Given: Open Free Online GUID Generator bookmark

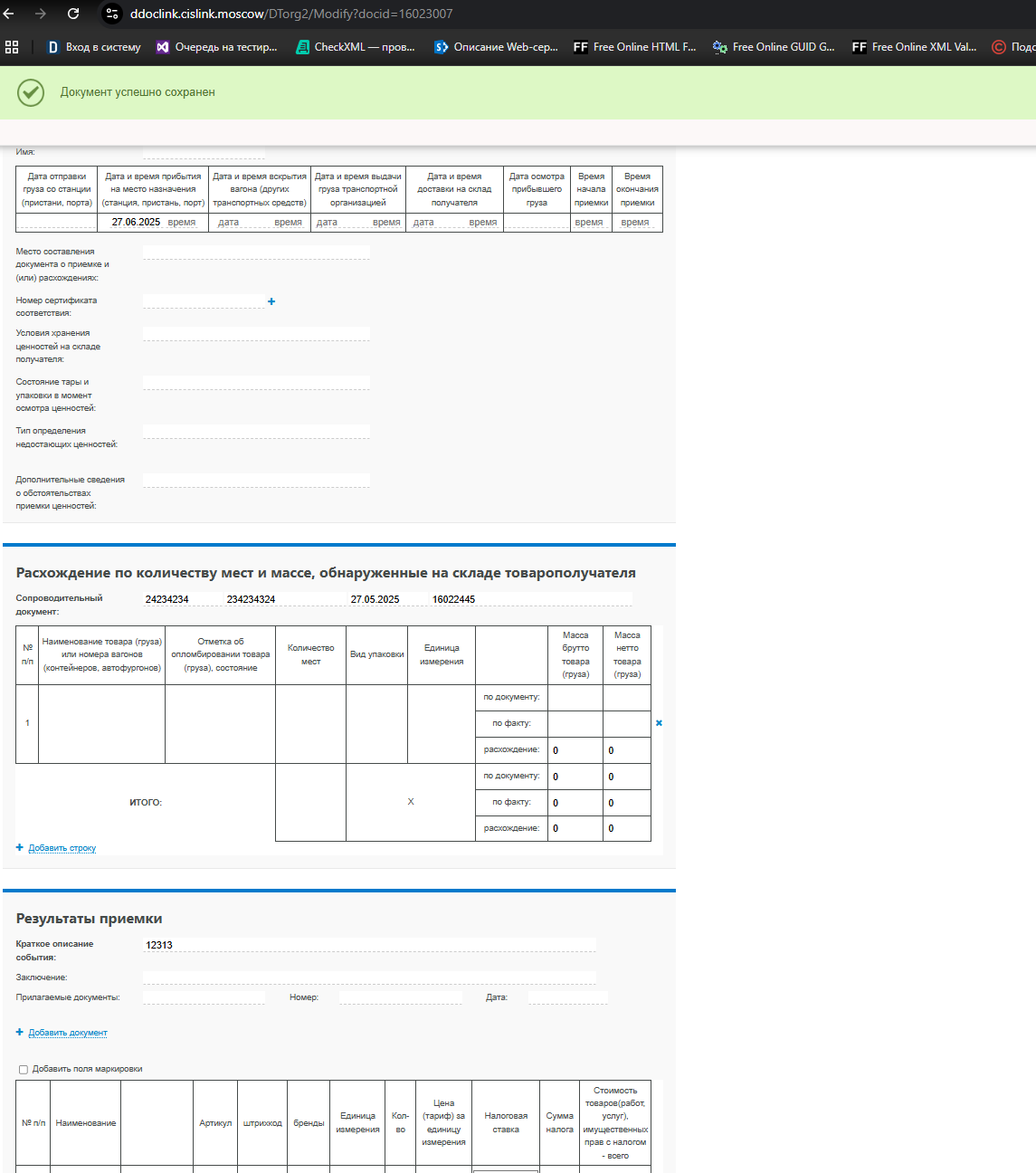Looking at the screenshot, I should pyautogui.click(x=774, y=47).
